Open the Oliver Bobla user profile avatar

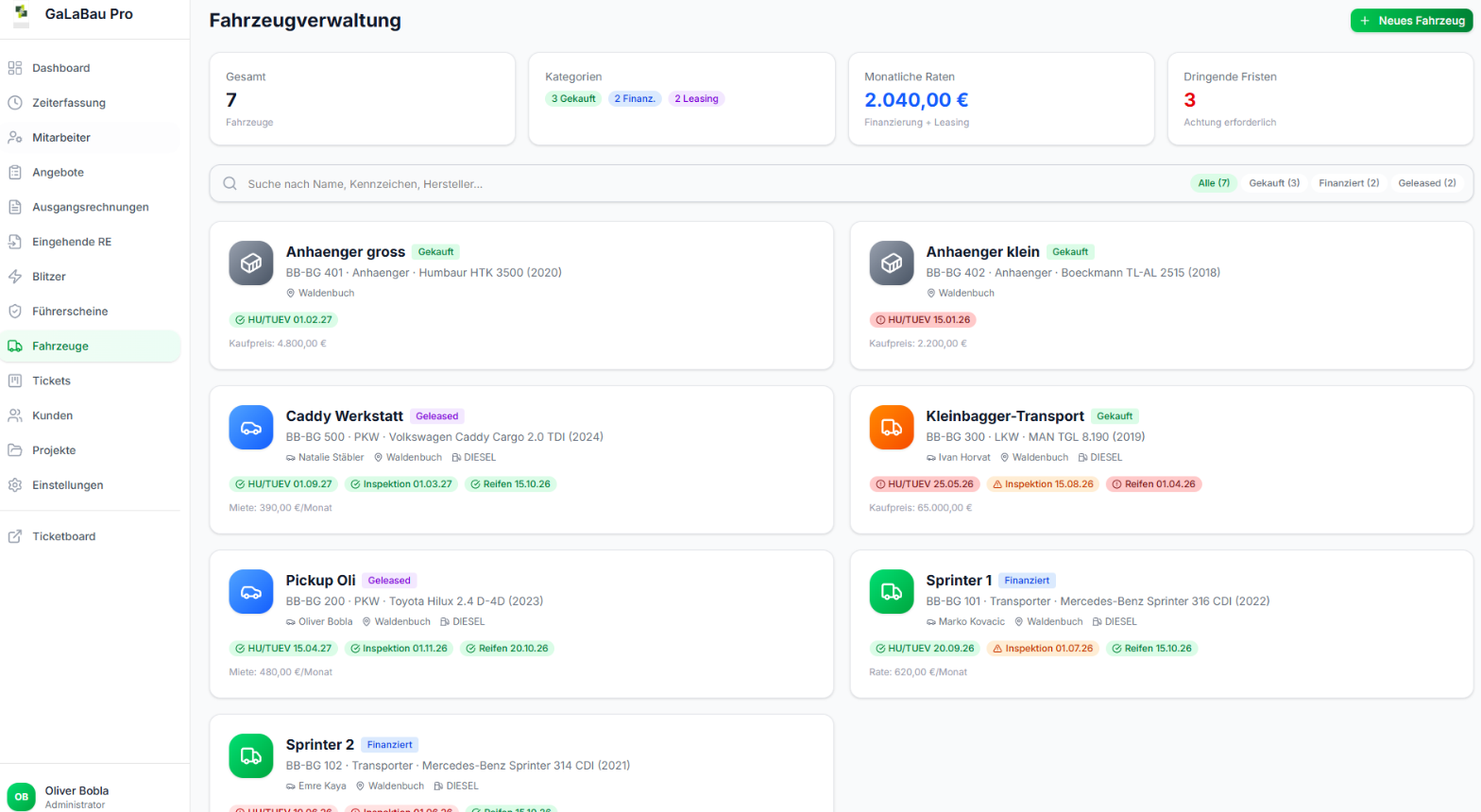click(22, 797)
